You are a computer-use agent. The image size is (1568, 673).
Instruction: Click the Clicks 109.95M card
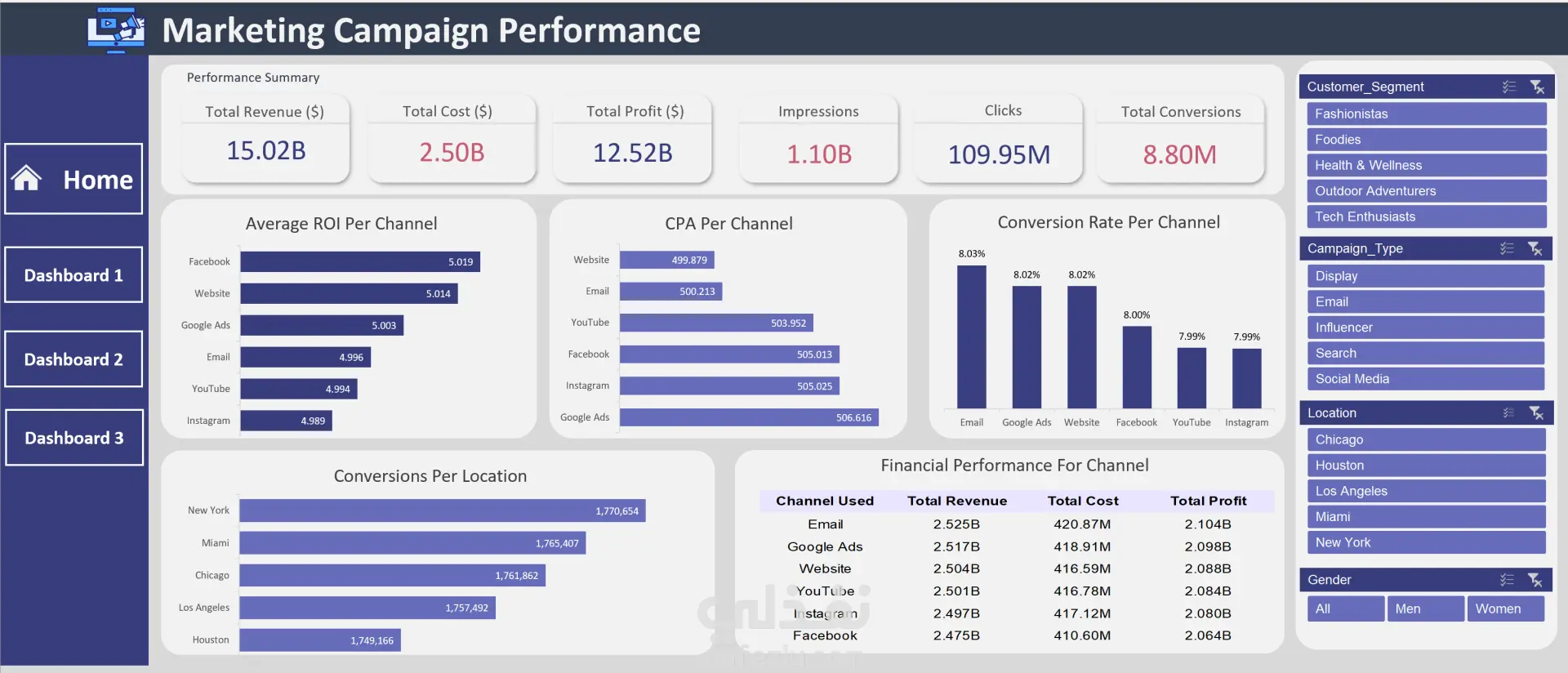click(999, 138)
